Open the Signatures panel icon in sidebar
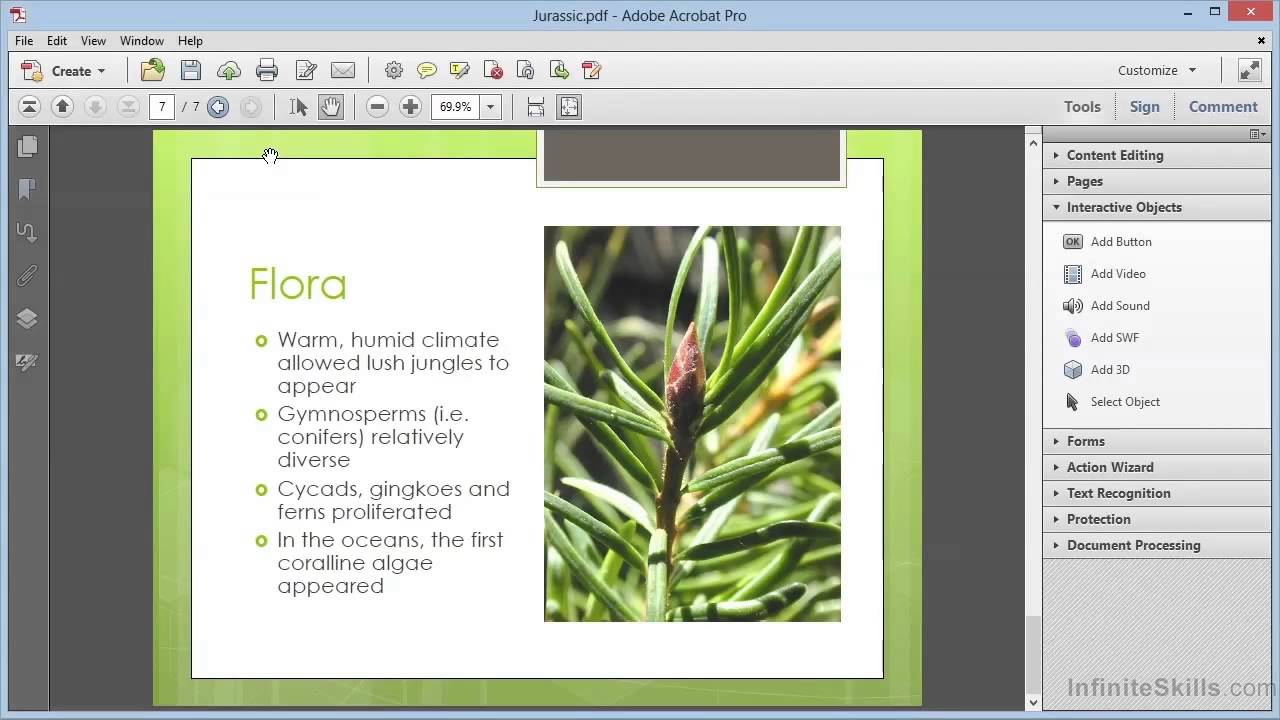Viewport: 1280px width, 720px height. 27,362
